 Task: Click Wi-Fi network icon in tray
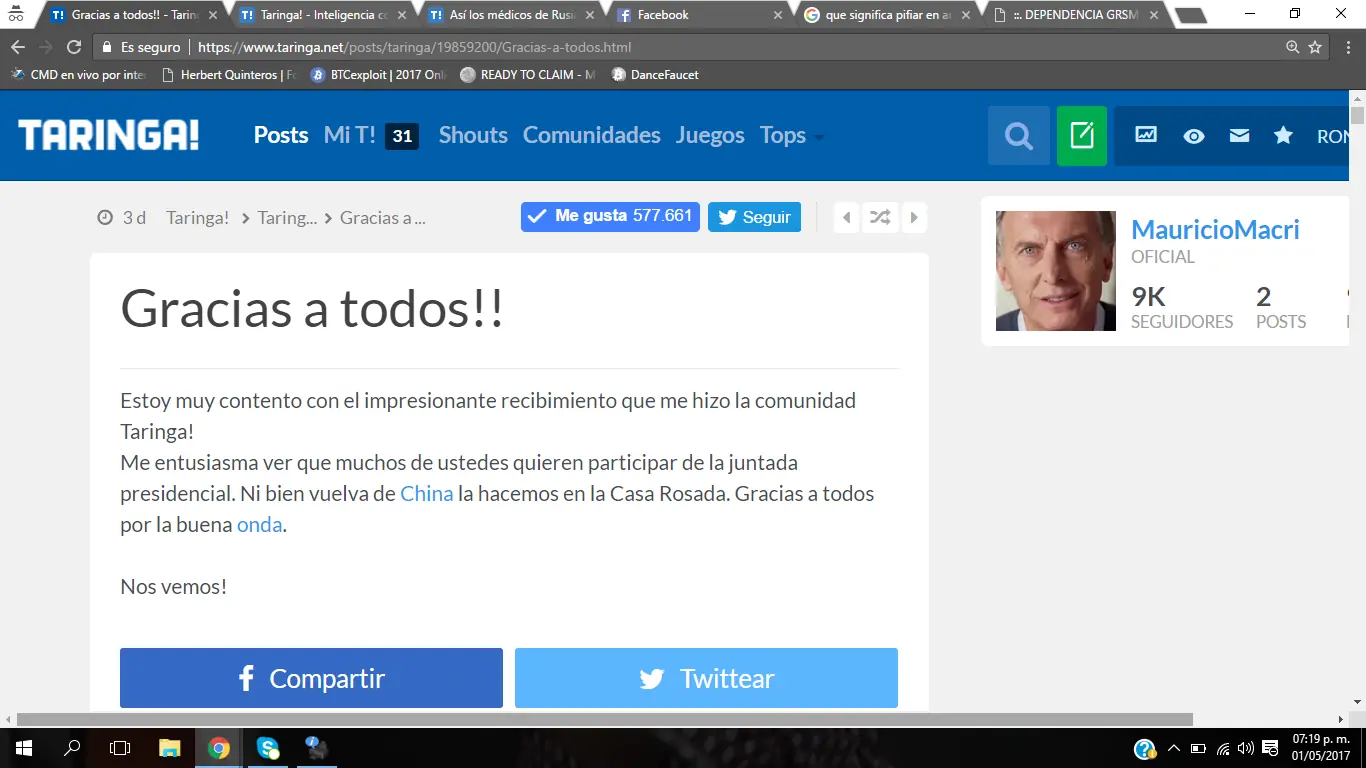[1222, 749]
